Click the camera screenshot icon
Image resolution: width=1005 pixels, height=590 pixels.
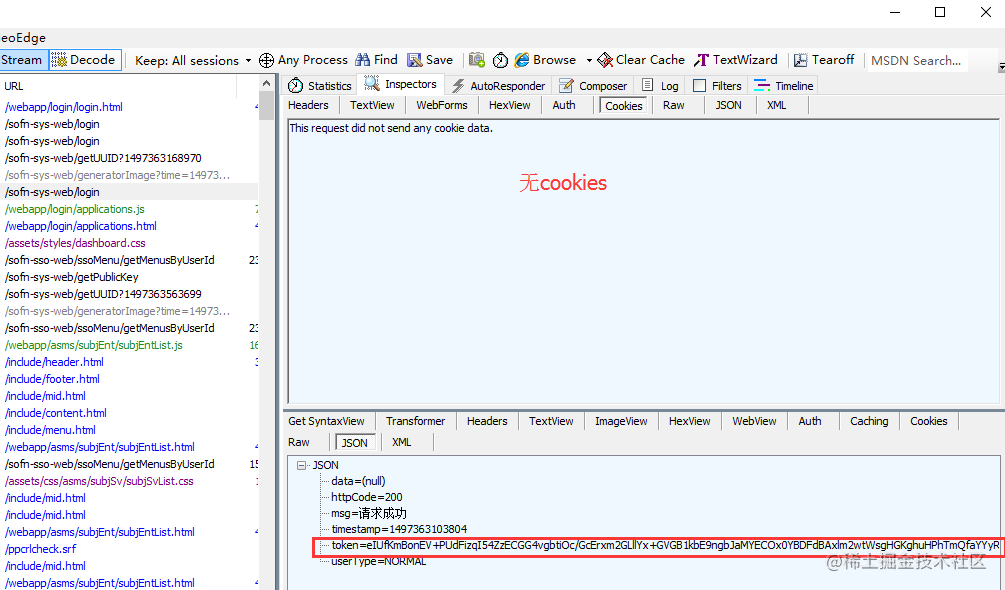[x=476, y=60]
